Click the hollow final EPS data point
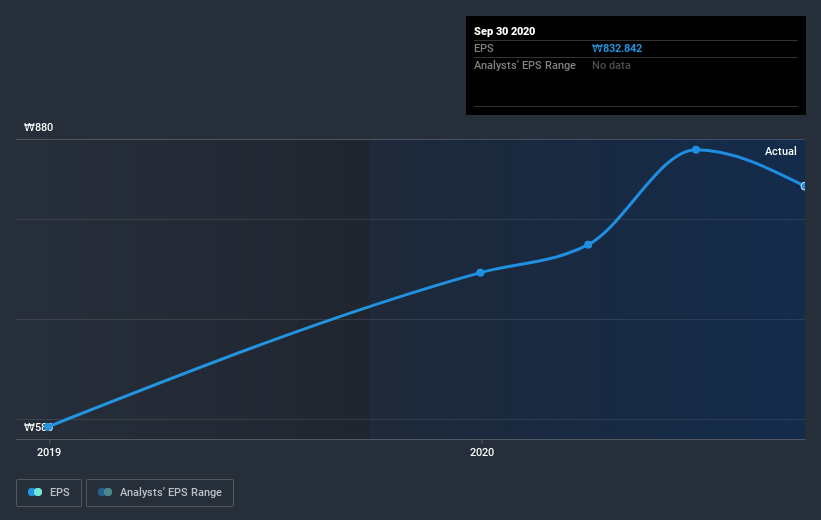 pos(803,186)
